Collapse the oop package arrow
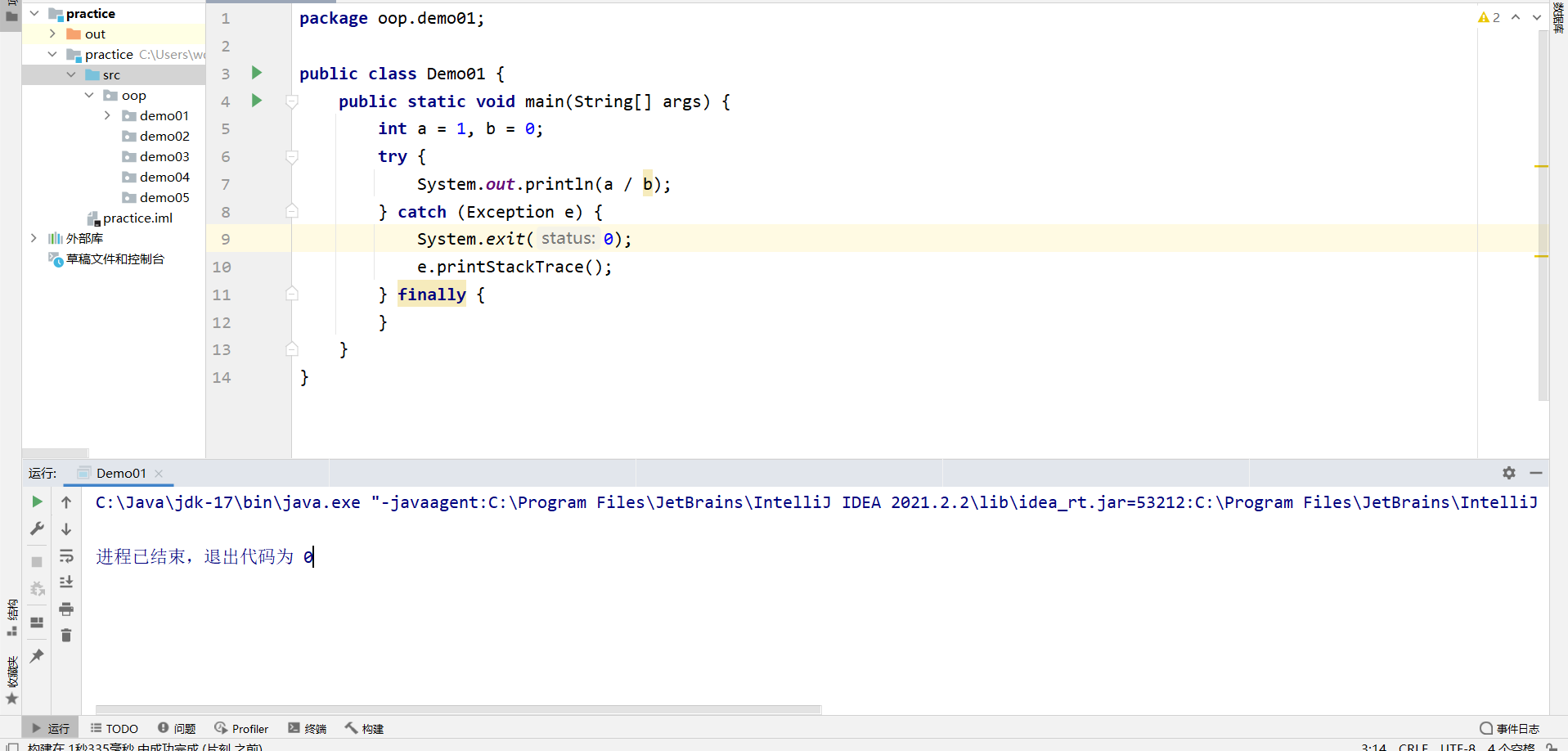The height and width of the screenshot is (751, 1568). coord(89,95)
